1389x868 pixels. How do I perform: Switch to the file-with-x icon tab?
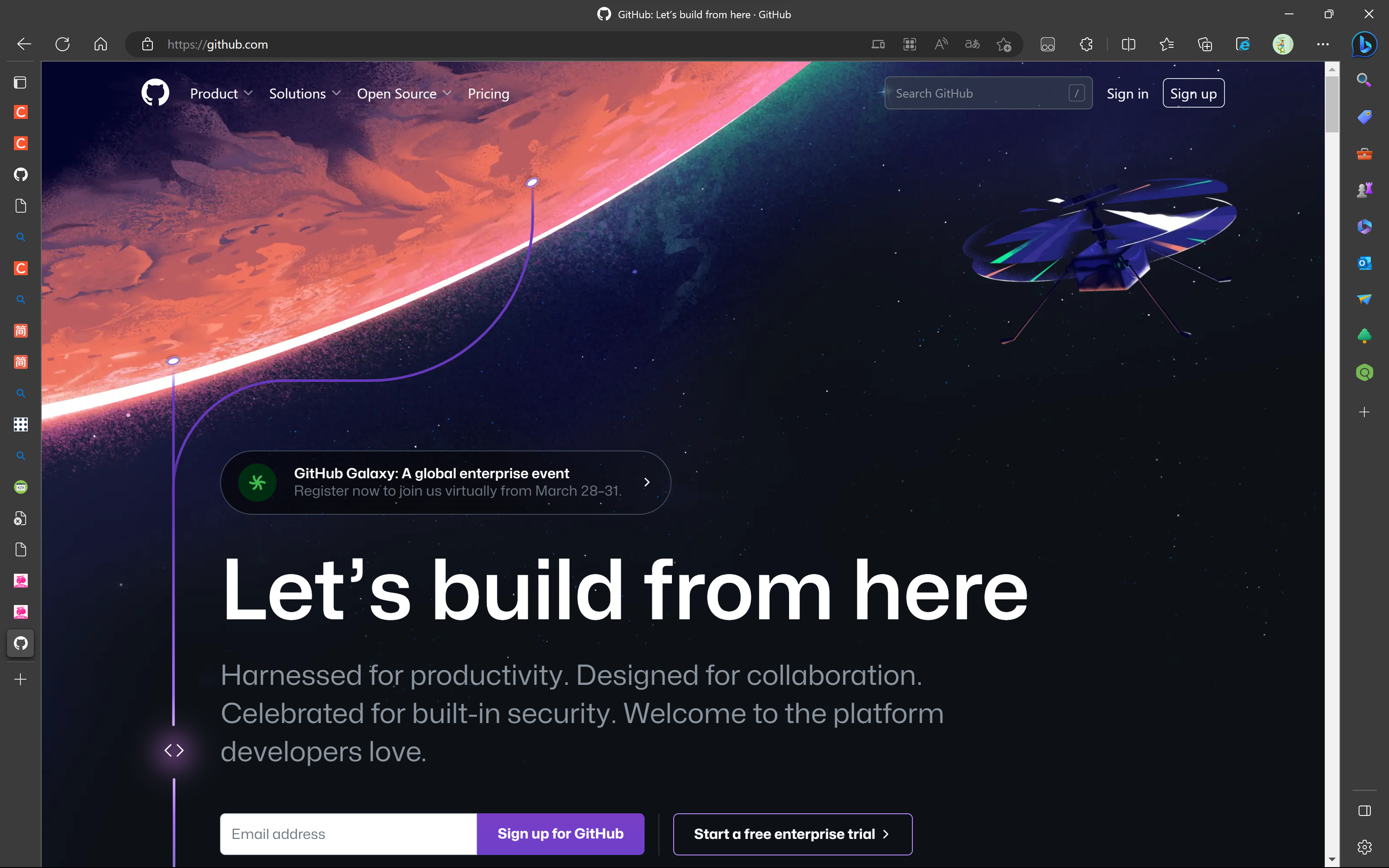pos(21,518)
